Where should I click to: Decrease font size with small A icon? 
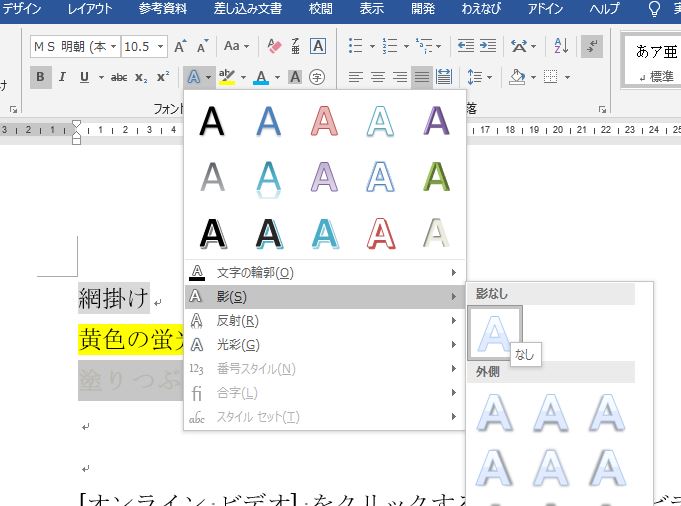(202, 46)
